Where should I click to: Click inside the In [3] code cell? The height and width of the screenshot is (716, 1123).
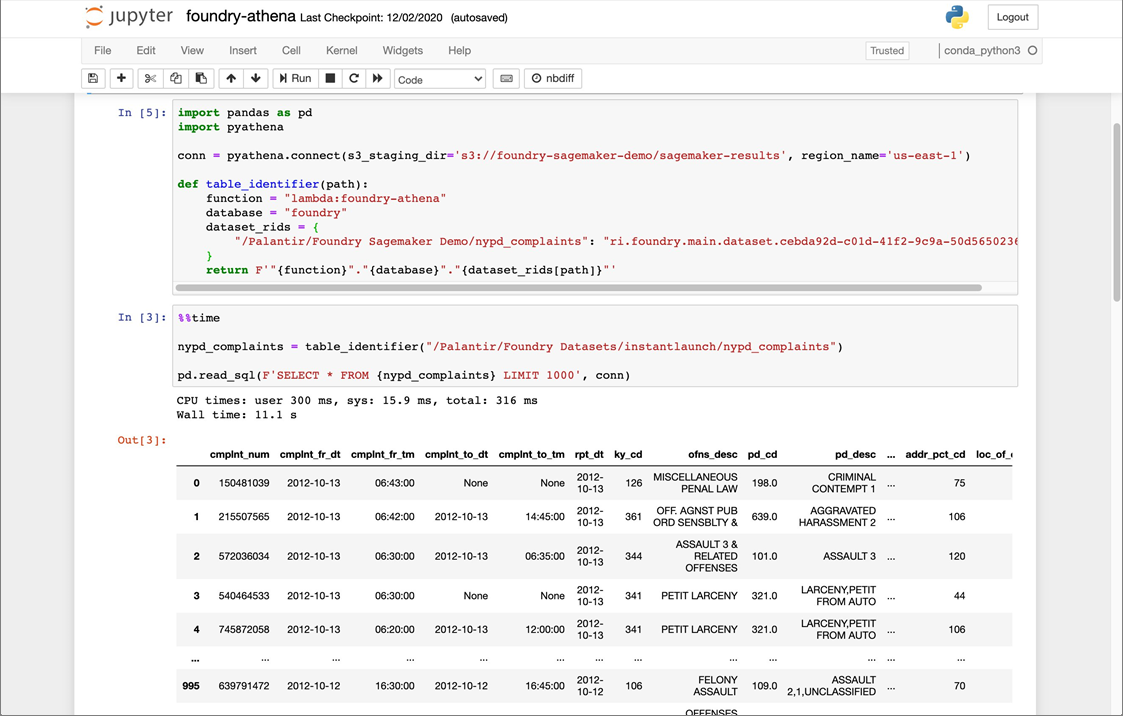coord(594,346)
